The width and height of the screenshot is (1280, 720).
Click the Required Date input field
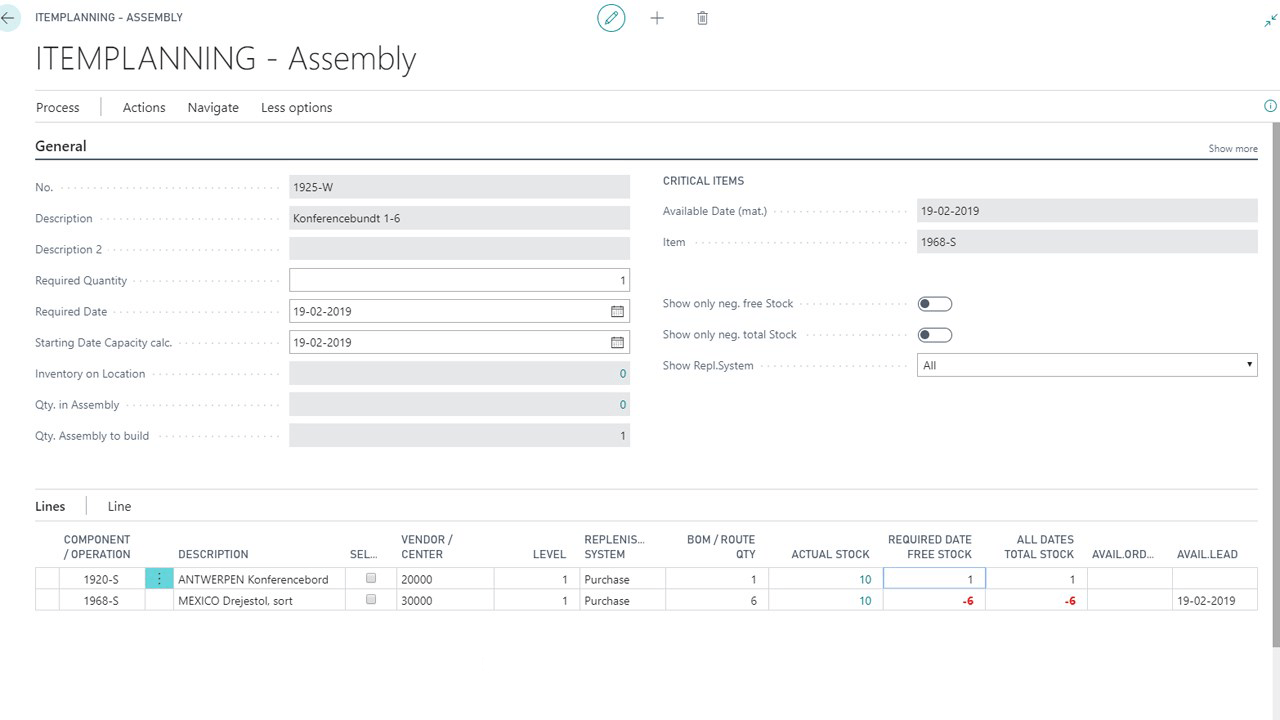(459, 311)
